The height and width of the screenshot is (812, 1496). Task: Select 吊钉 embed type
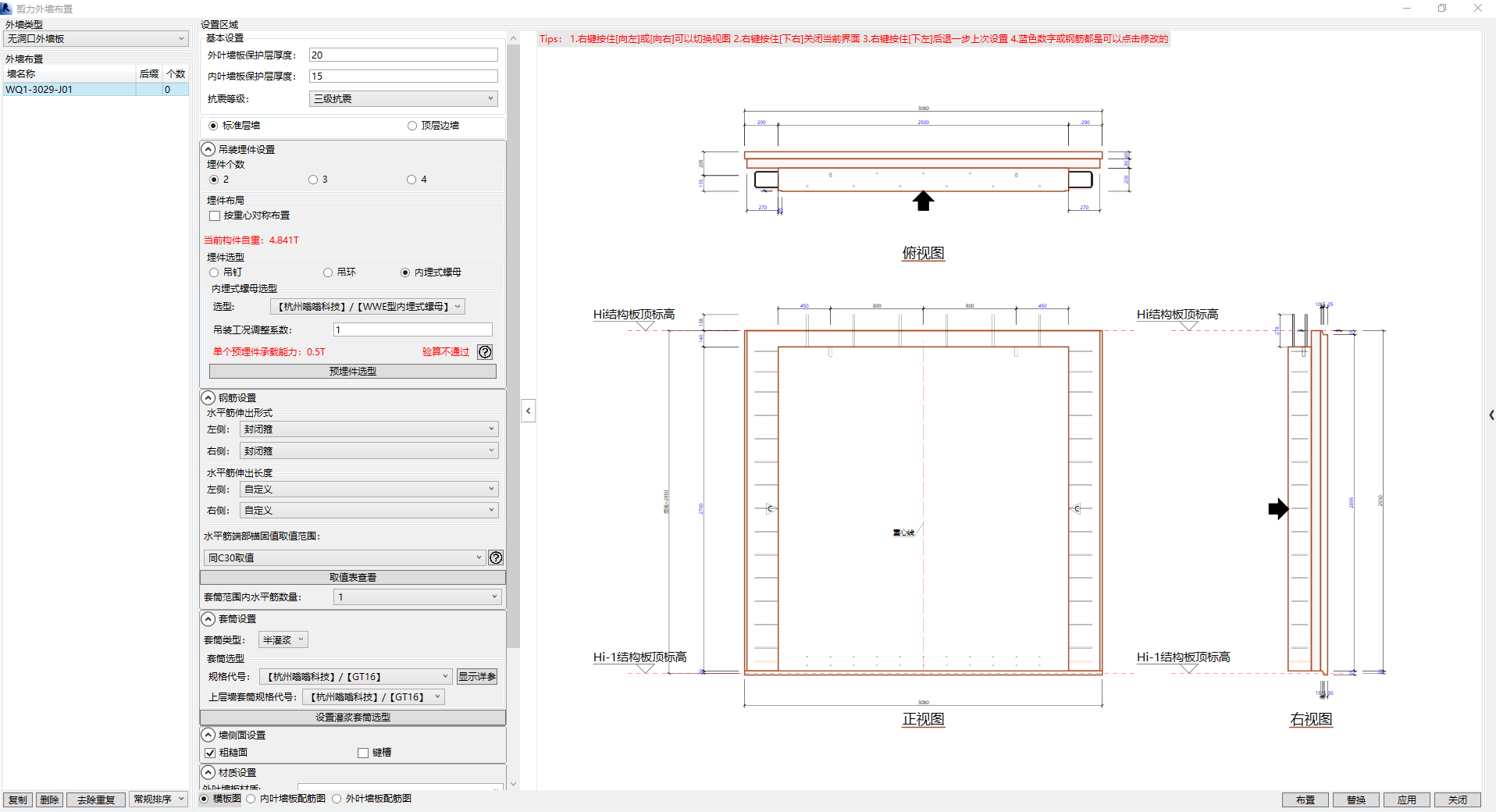[x=214, y=272]
